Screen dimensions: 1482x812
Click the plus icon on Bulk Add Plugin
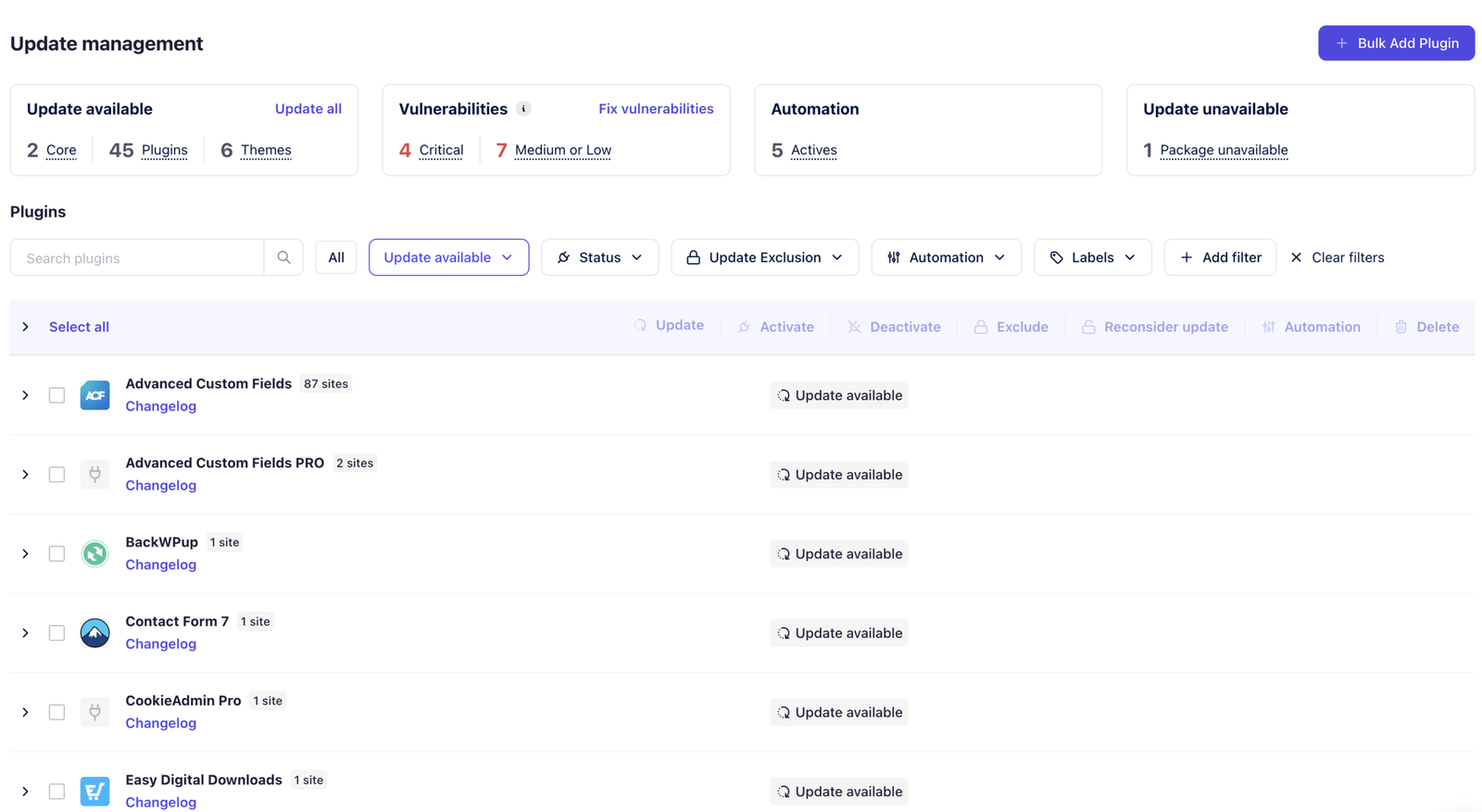tap(1341, 44)
